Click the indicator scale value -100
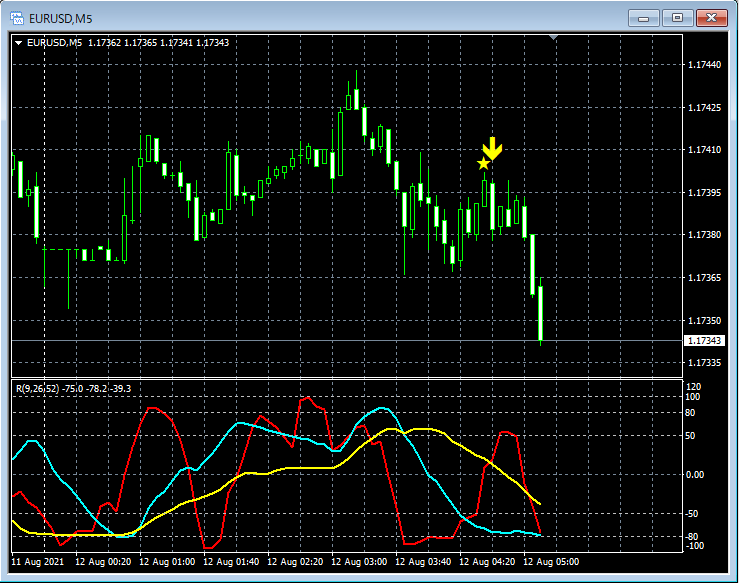The image size is (740, 583). click(x=694, y=546)
